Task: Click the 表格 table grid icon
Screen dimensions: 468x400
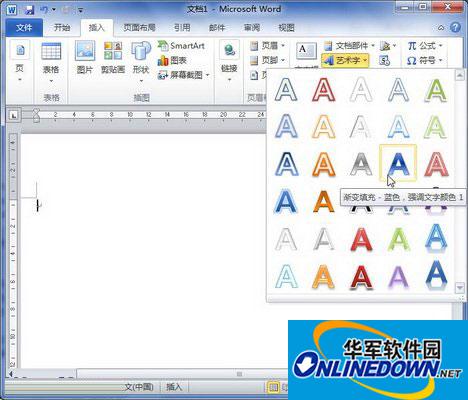Action: click(x=51, y=51)
